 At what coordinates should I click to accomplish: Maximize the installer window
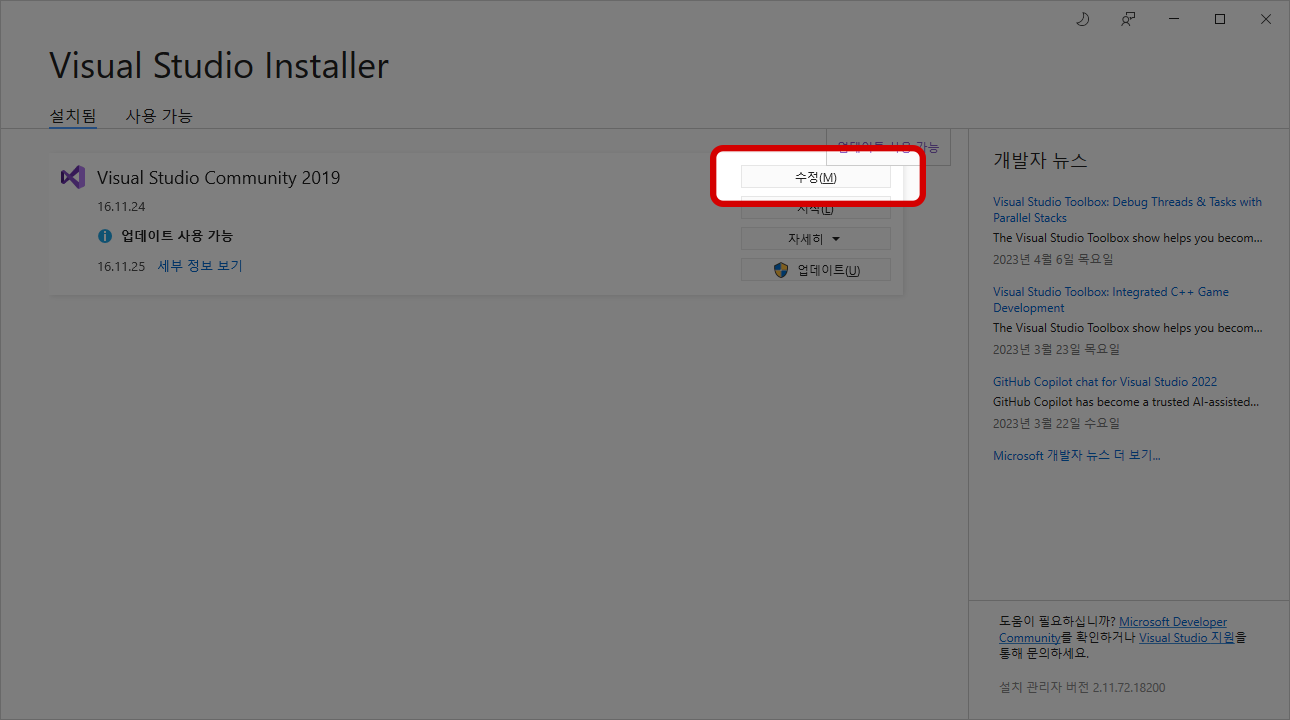(1220, 19)
